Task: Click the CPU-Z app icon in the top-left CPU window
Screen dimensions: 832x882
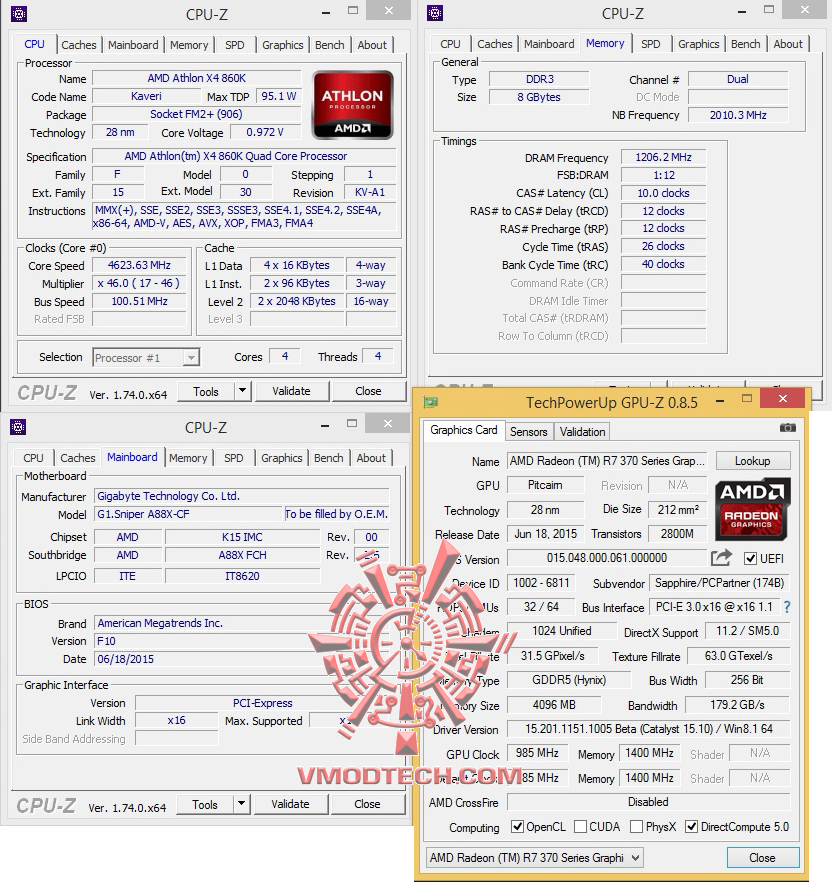Action: pyautogui.click(x=19, y=14)
